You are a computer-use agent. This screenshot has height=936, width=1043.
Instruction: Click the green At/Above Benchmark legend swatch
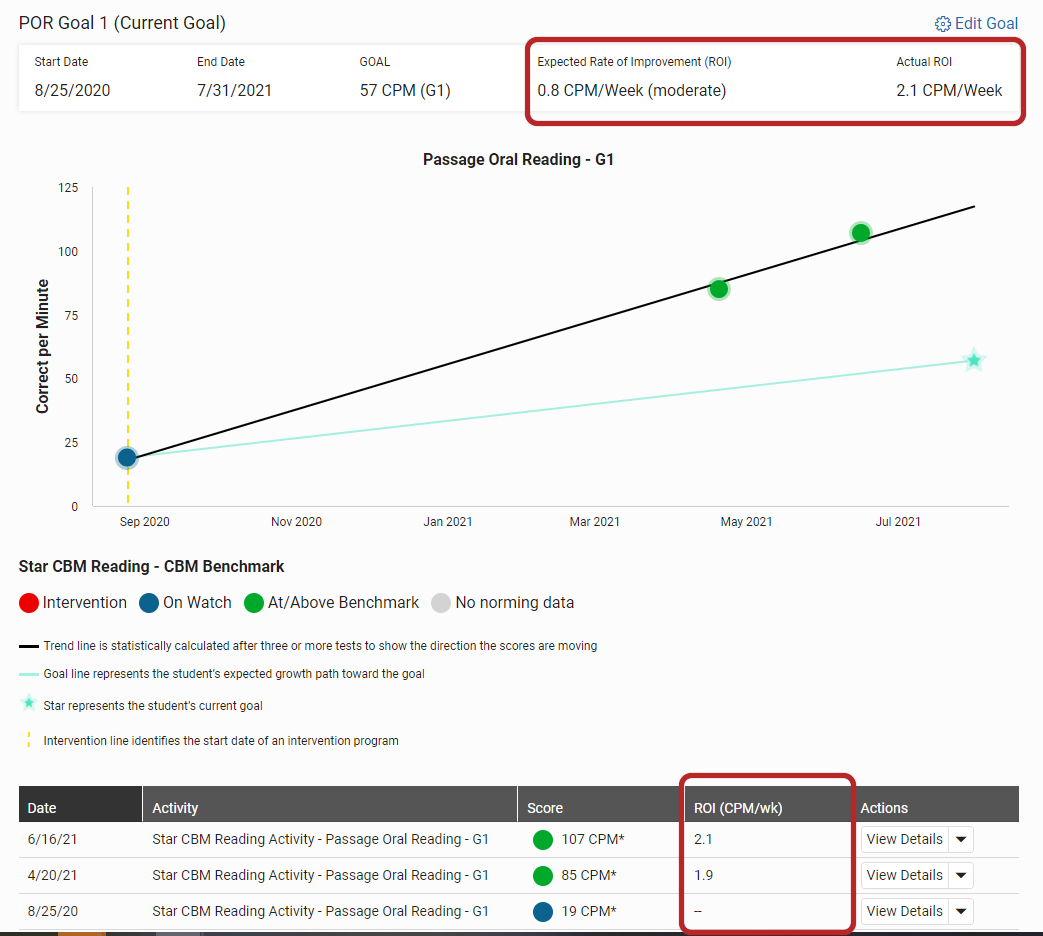click(x=254, y=603)
